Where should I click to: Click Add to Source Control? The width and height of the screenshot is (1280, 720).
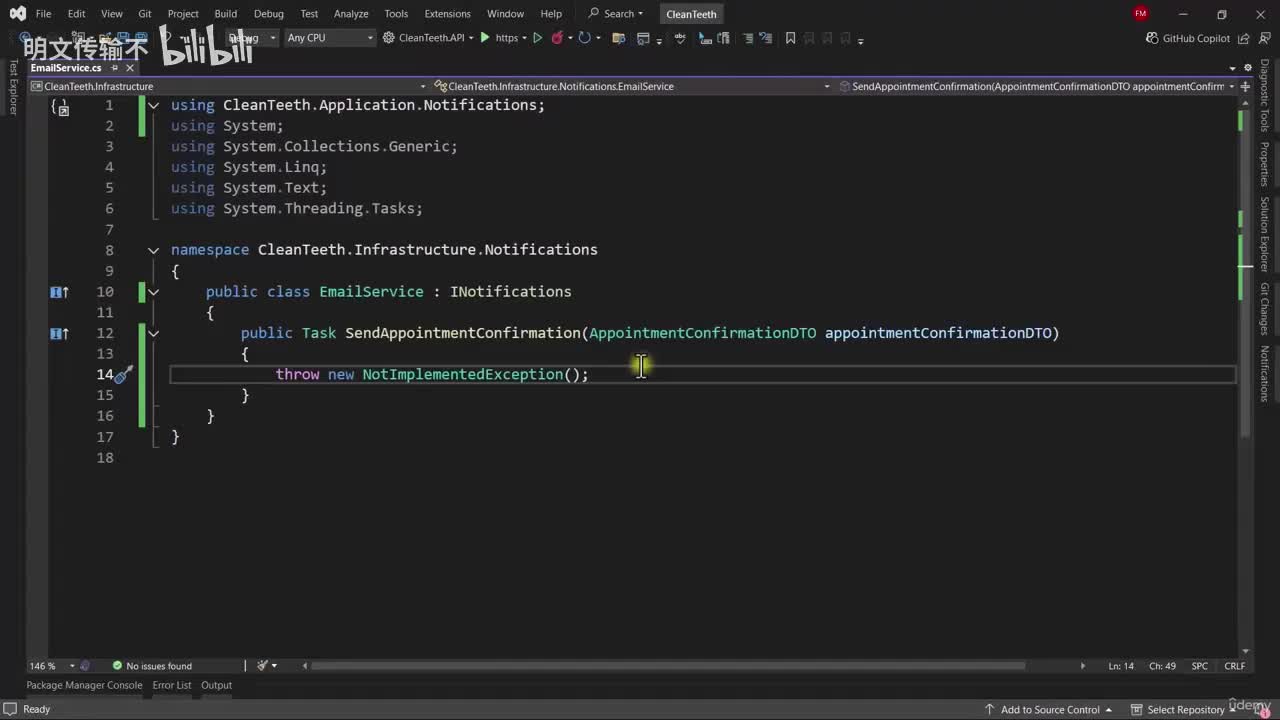point(1050,710)
